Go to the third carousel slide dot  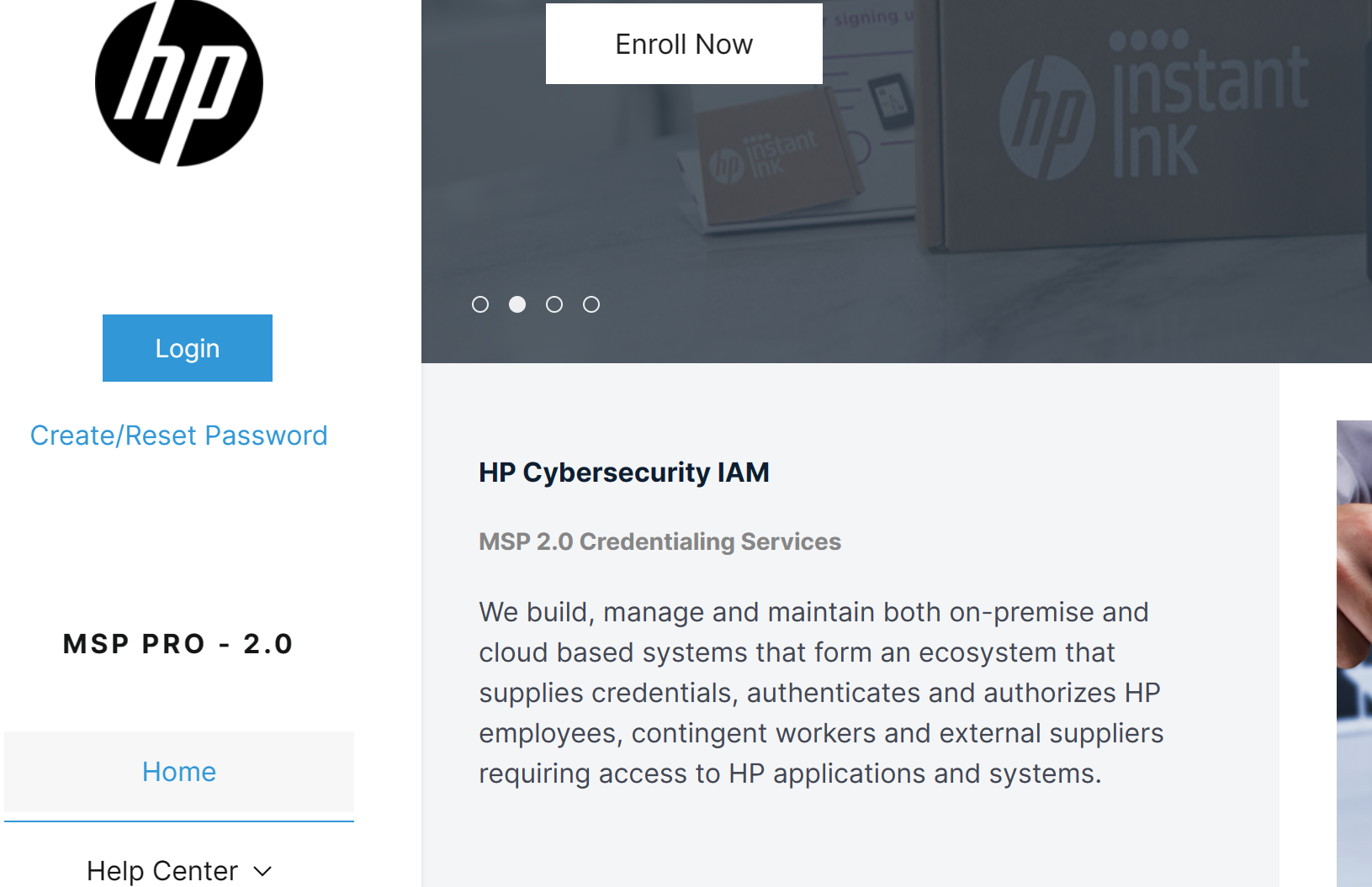pyautogui.click(x=554, y=304)
